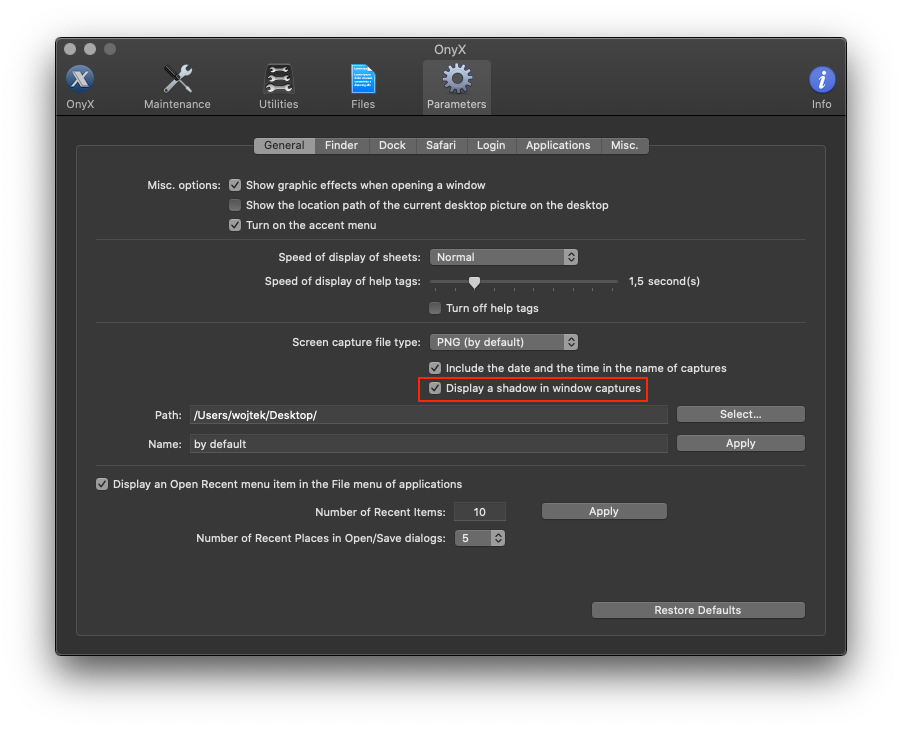Switch to the Applications tab
The image size is (902, 729).
point(558,146)
